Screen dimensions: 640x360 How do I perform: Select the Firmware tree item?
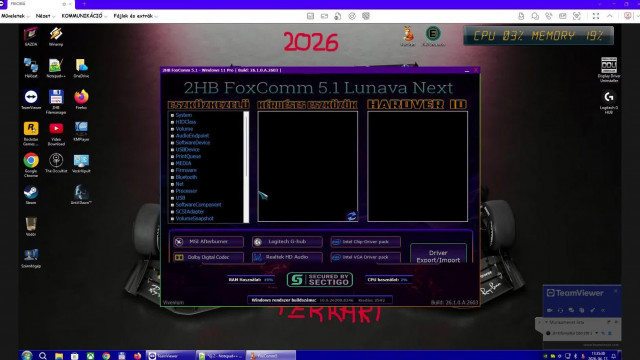[186, 170]
